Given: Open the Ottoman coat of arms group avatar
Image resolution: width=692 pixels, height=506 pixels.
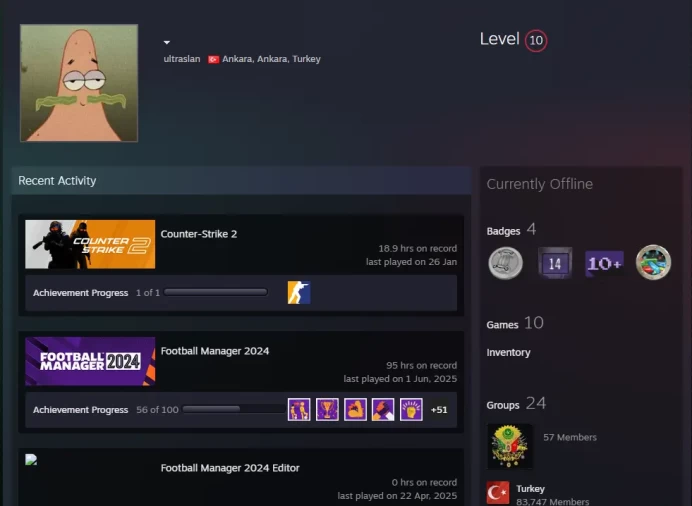Looking at the screenshot, I should 509,446.
